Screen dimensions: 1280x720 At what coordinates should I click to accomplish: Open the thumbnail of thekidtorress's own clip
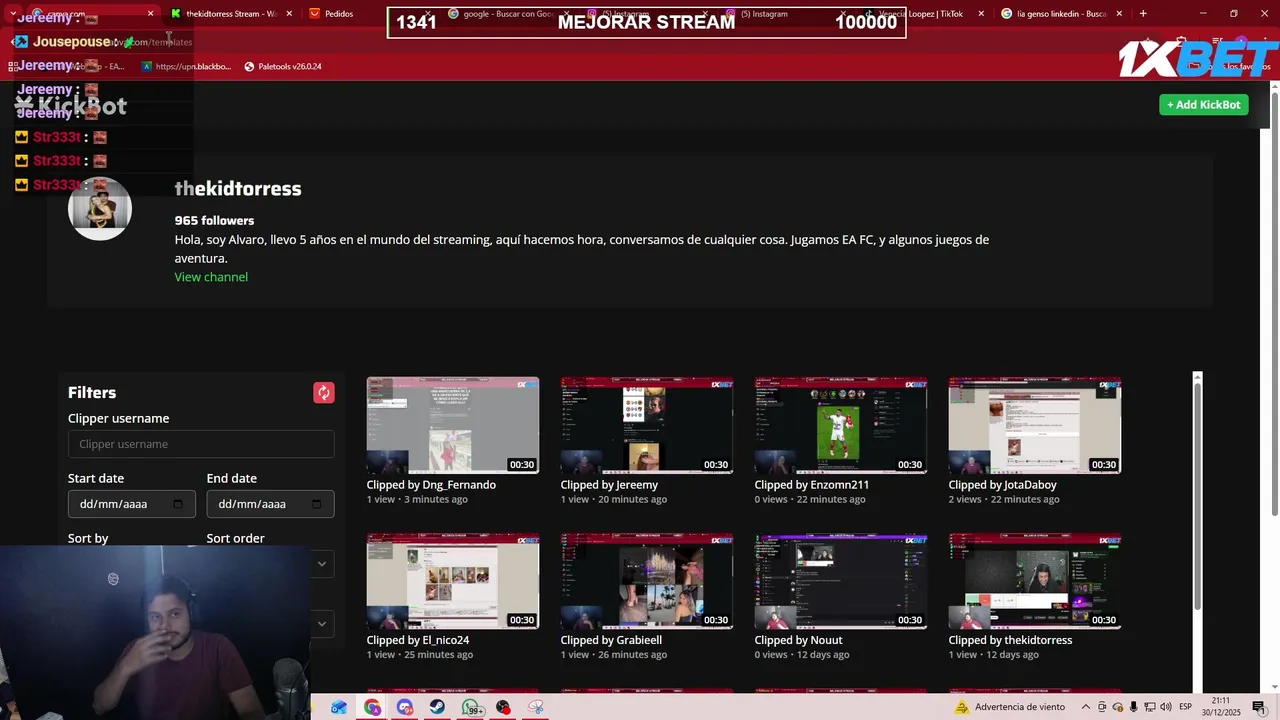click(x=1035, y=581)
